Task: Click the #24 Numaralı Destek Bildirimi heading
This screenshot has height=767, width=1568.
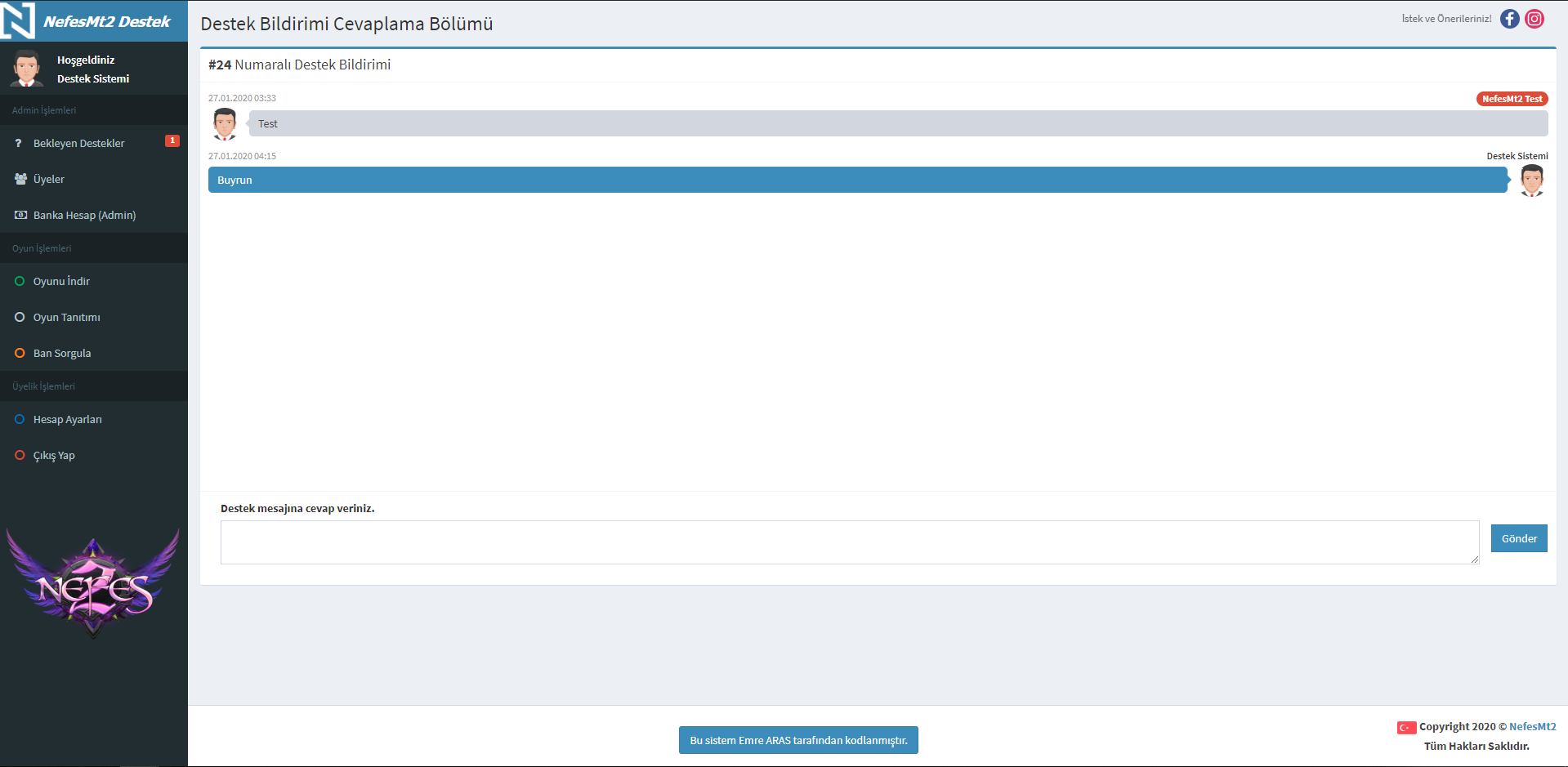Action: pyautogui.click(x=299, y=65)
